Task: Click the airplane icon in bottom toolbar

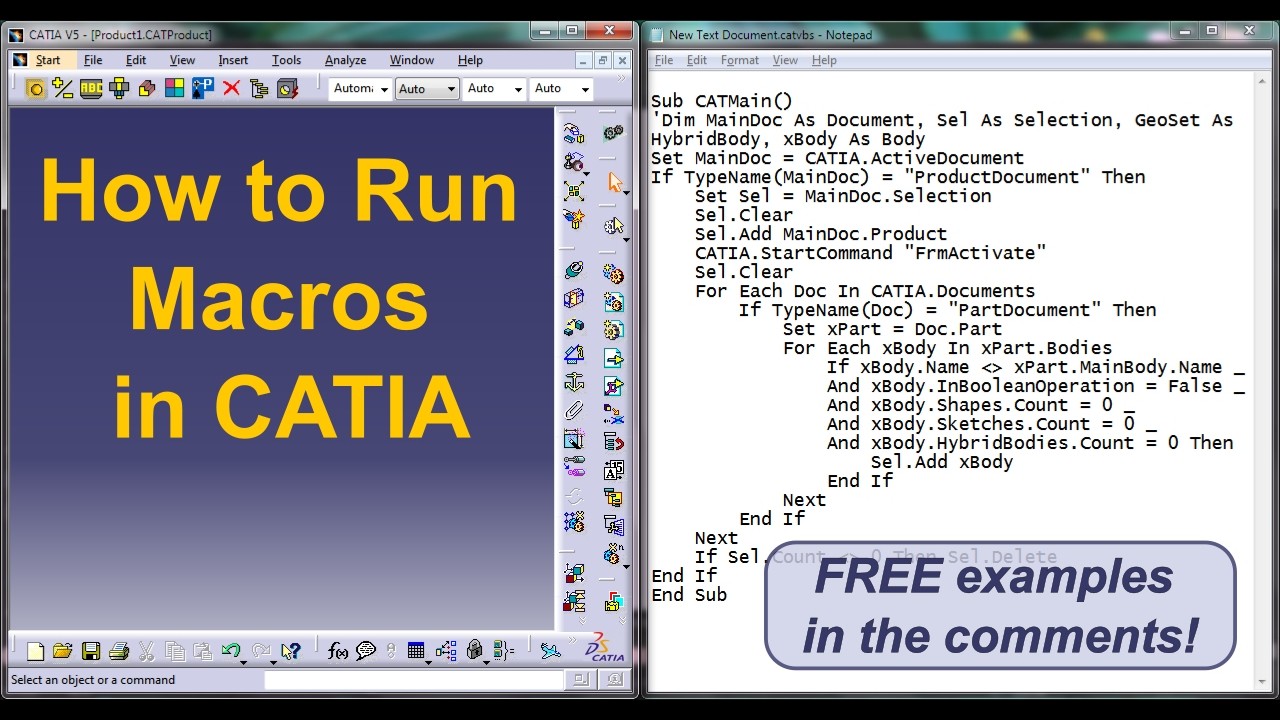Action: [550, 652]
